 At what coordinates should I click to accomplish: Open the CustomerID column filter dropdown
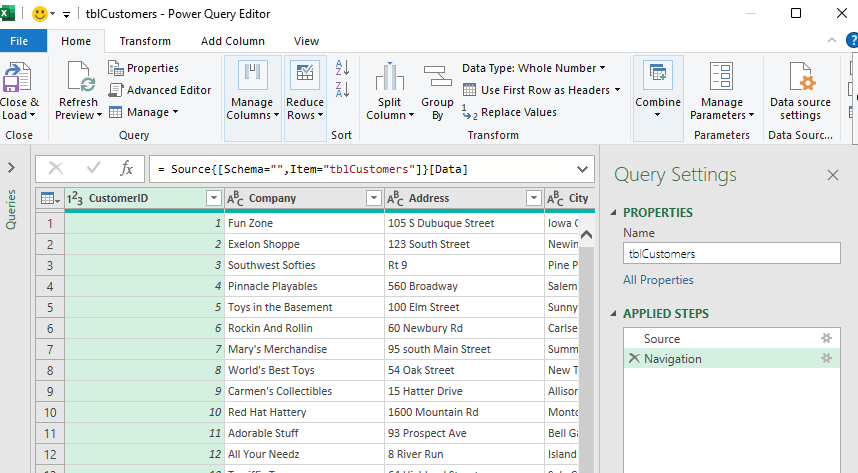pyautogui.click(x=213, y=198)
